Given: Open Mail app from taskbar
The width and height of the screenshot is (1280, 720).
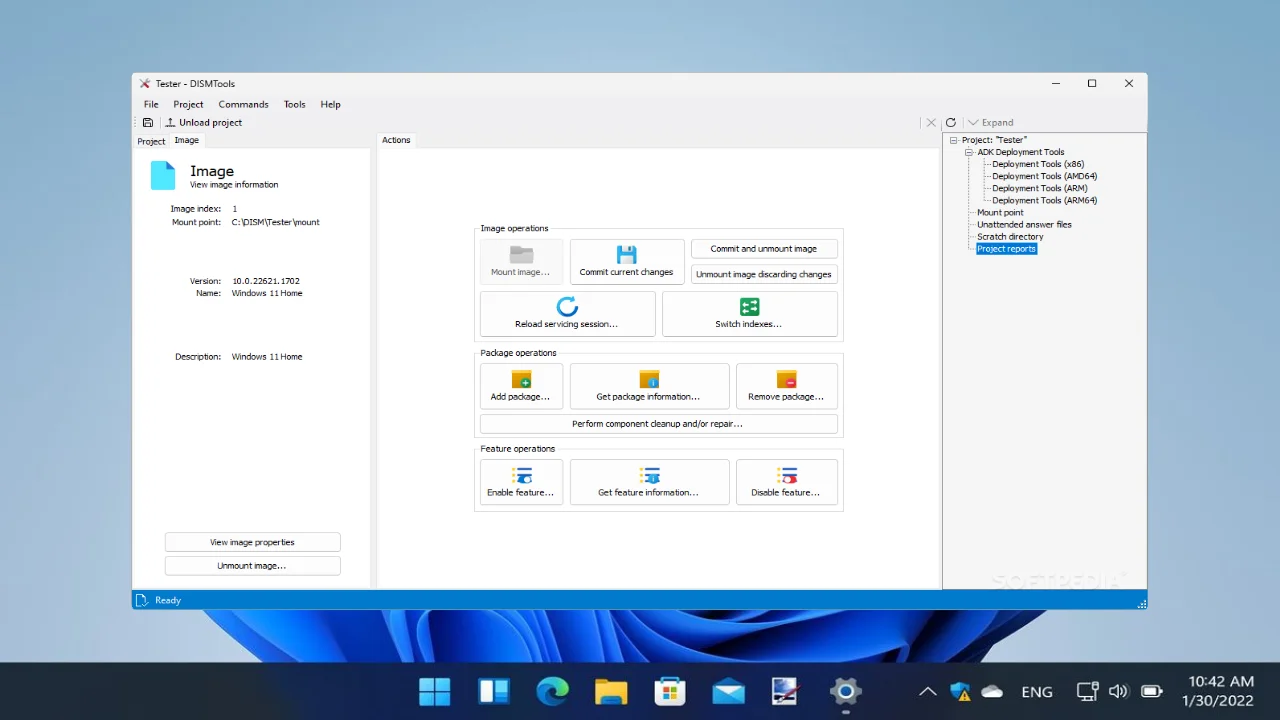Looking at the screenshot, I should (728, 691).
